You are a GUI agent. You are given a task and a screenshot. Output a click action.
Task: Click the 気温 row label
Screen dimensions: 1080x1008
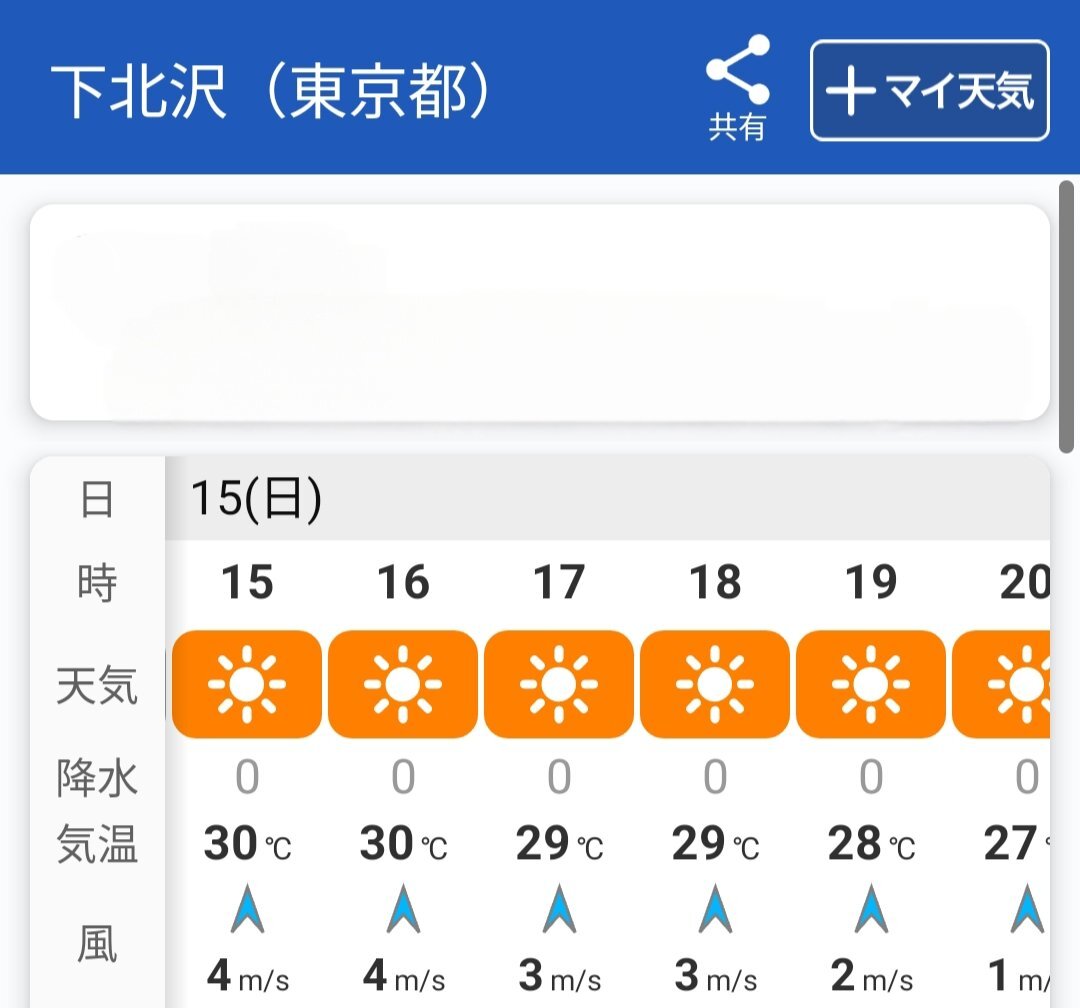tap(97, 845)
